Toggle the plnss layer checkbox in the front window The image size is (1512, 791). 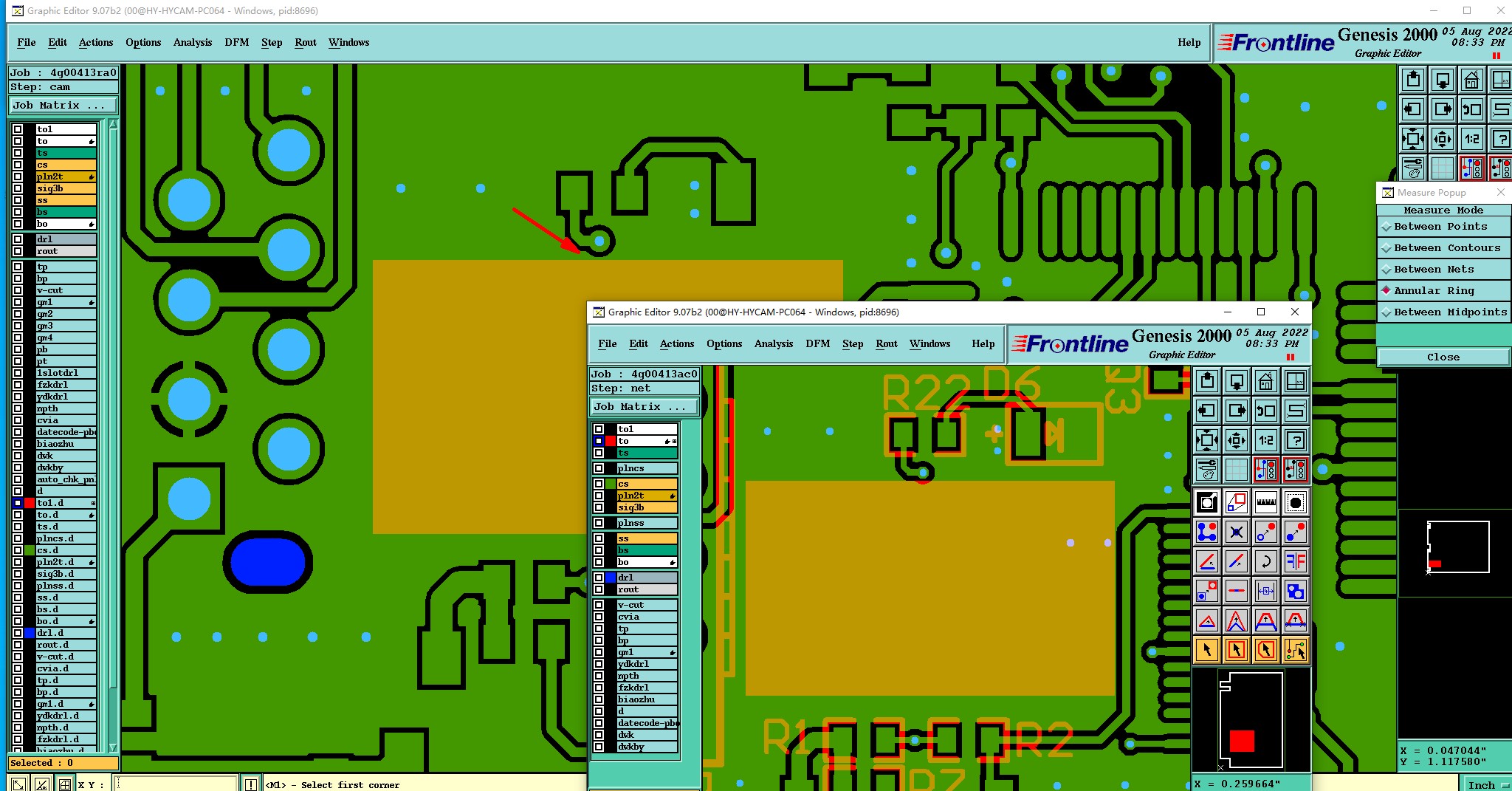(x=599, y=523)
